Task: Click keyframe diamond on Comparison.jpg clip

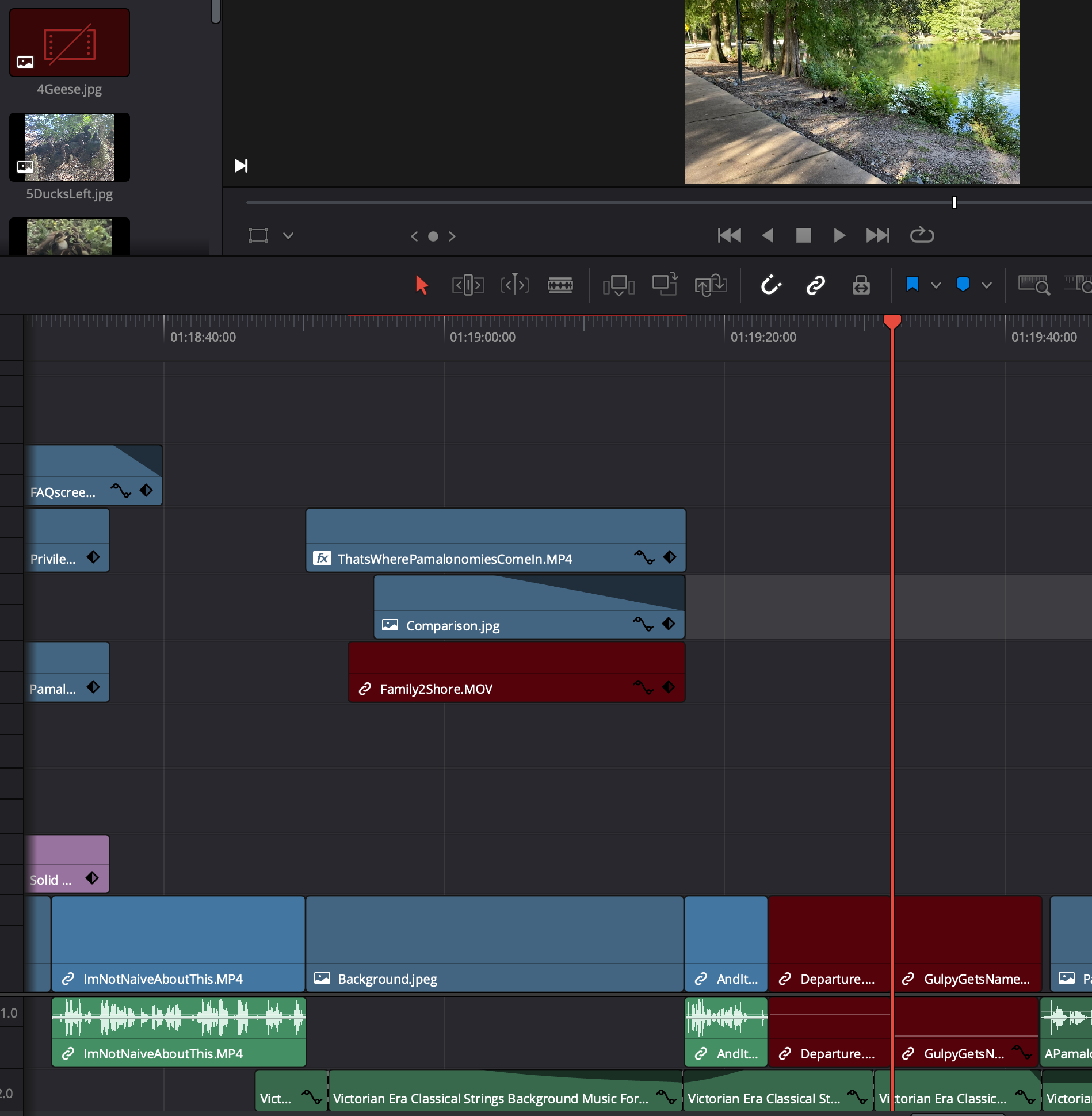Action: (669, 624)
